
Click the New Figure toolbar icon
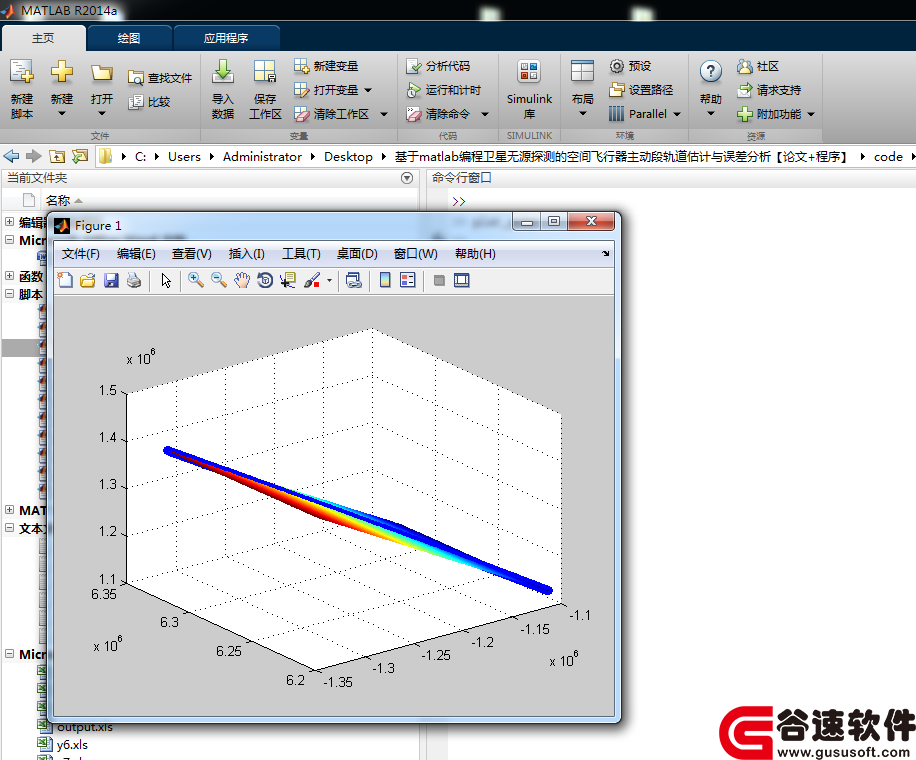(x=65, y=280)
